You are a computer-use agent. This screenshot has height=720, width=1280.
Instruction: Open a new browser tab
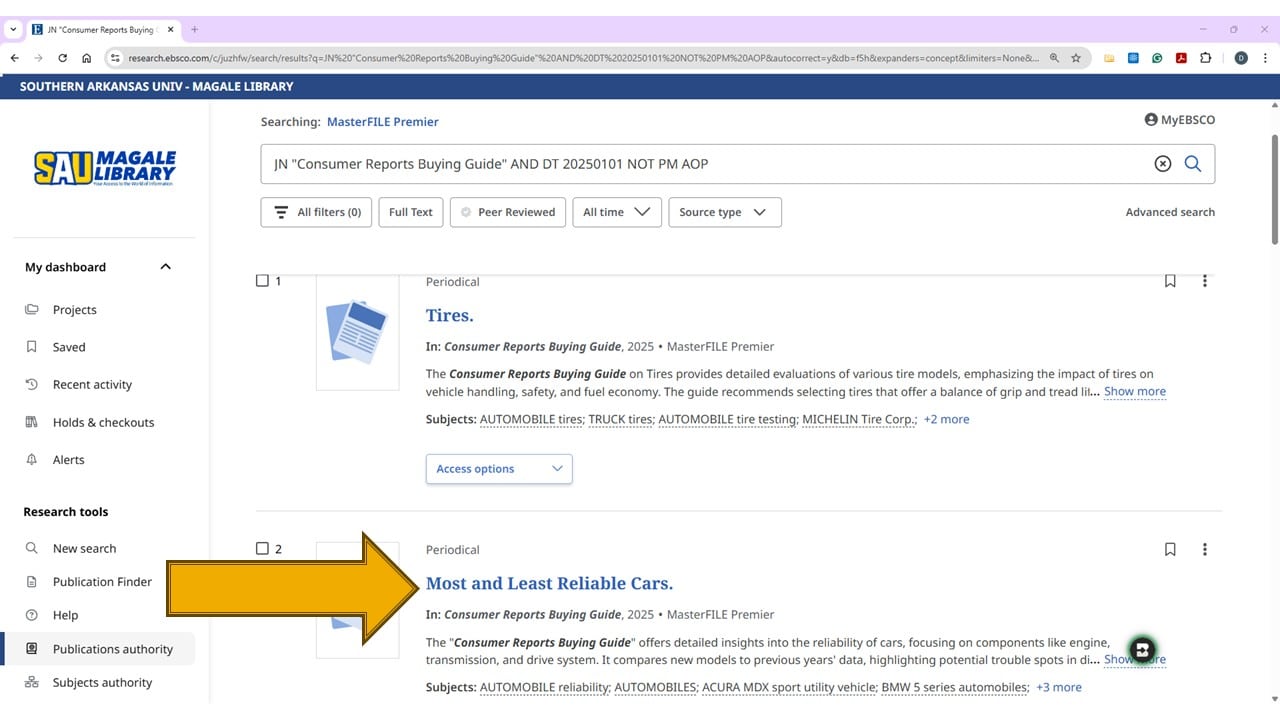195,29
